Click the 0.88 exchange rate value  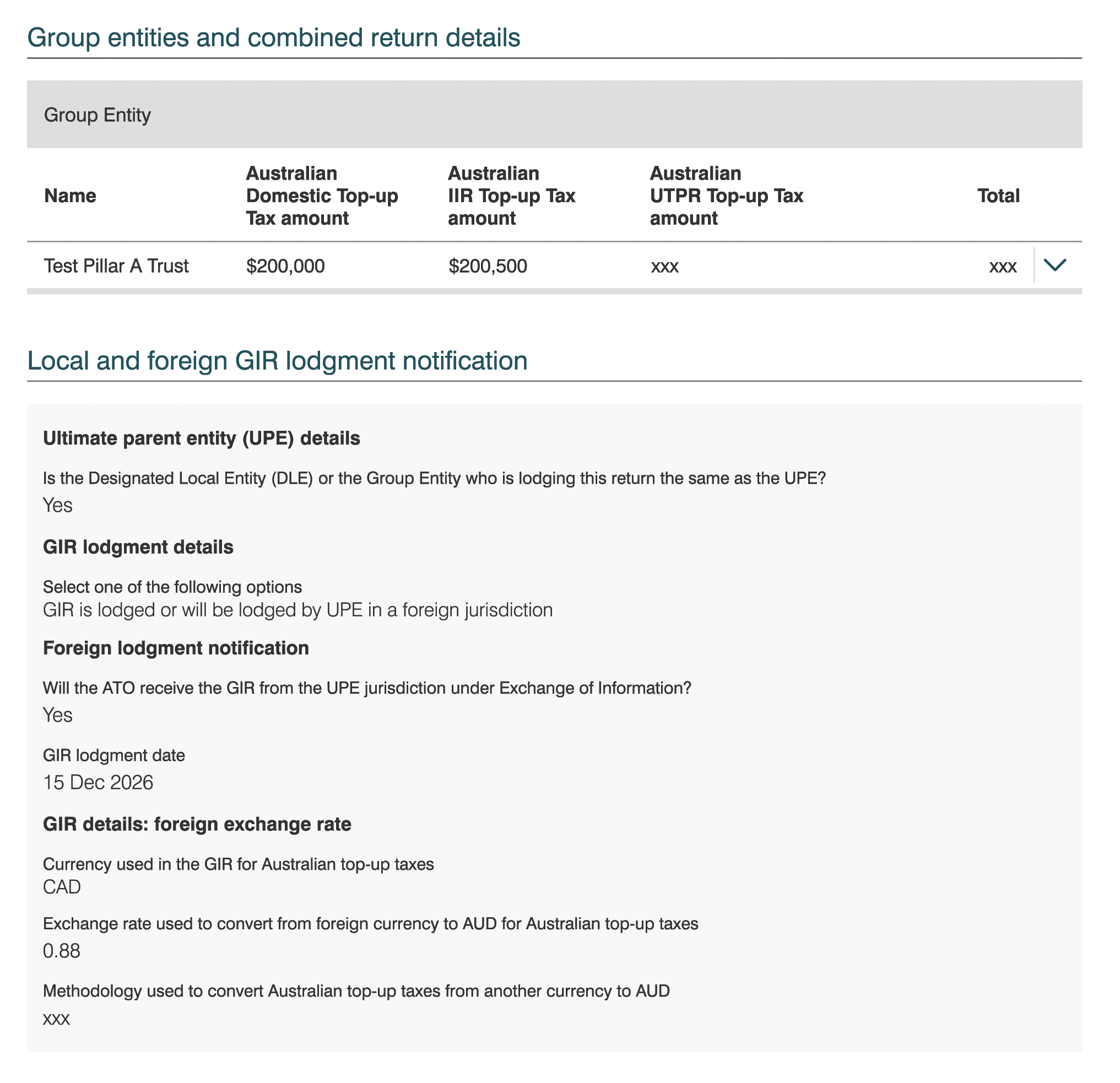62,950
